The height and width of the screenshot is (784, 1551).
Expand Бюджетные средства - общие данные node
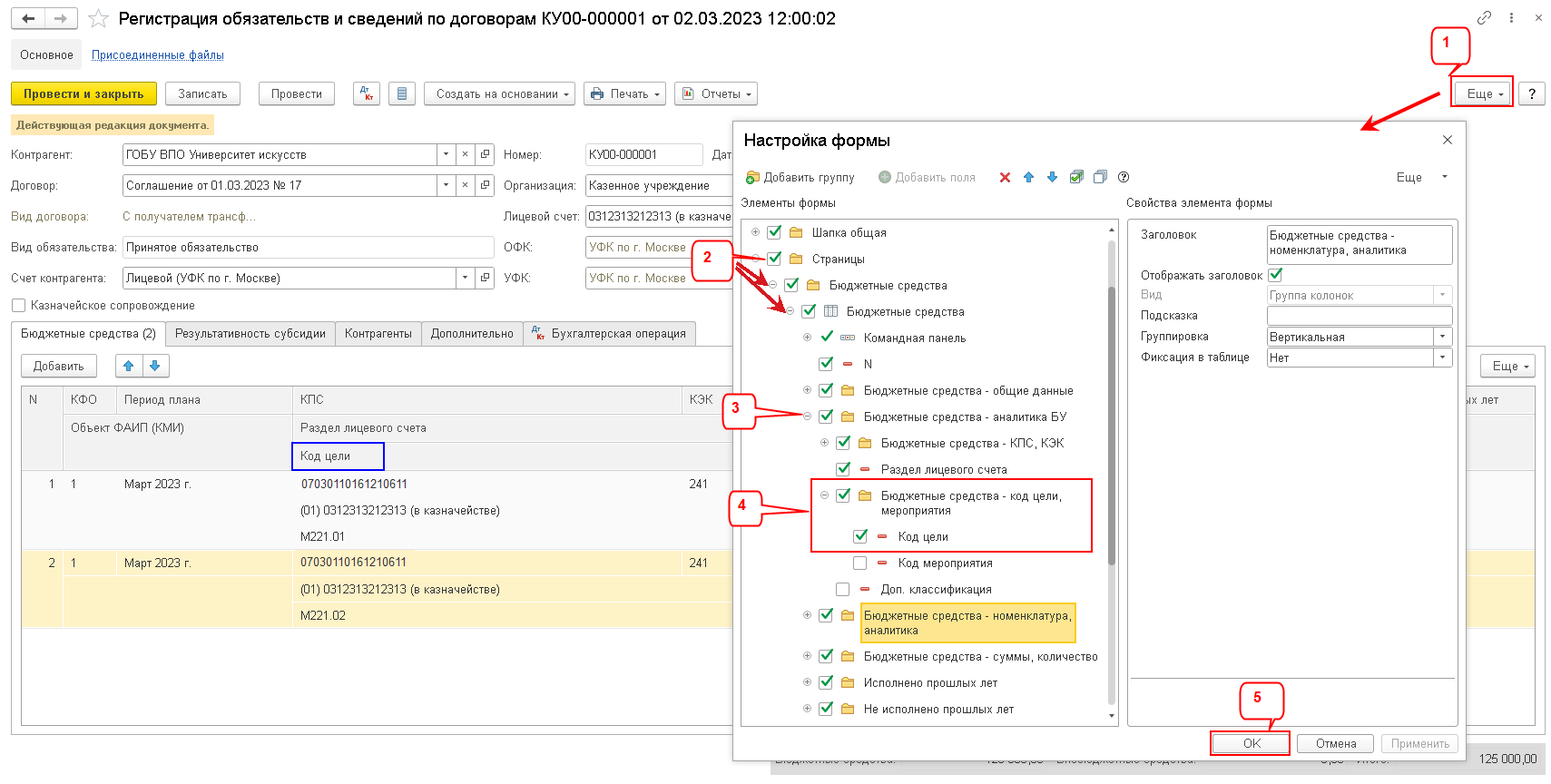click(807, 390)
